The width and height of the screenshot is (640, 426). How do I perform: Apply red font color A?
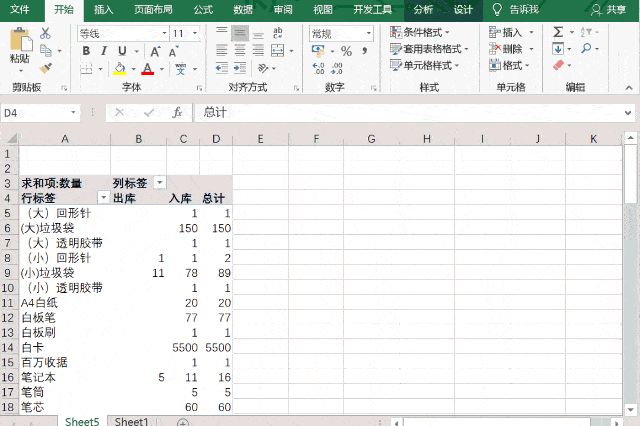point(148,69)
